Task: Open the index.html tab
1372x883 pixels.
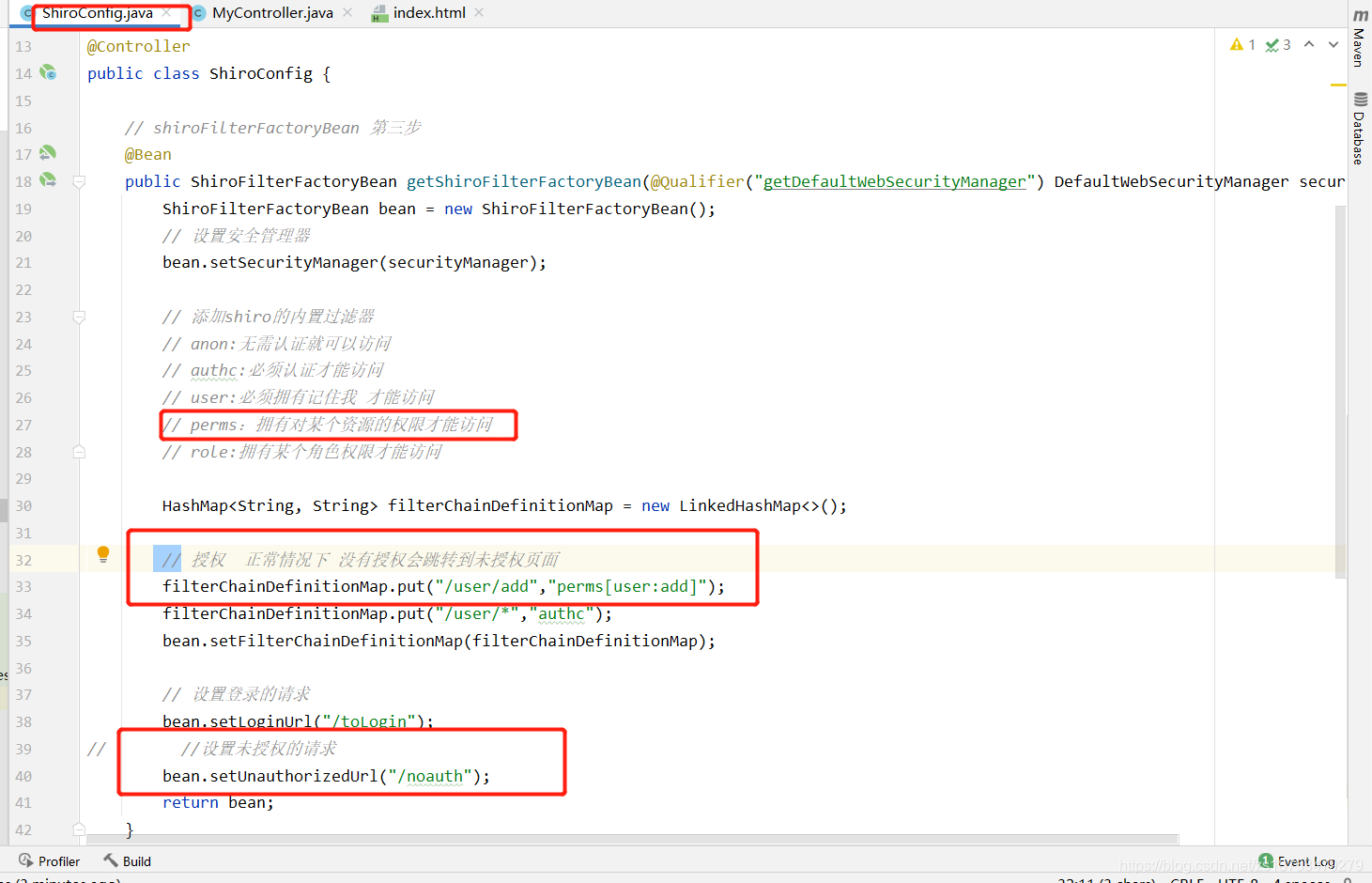Action: click(x=429, y=13)
